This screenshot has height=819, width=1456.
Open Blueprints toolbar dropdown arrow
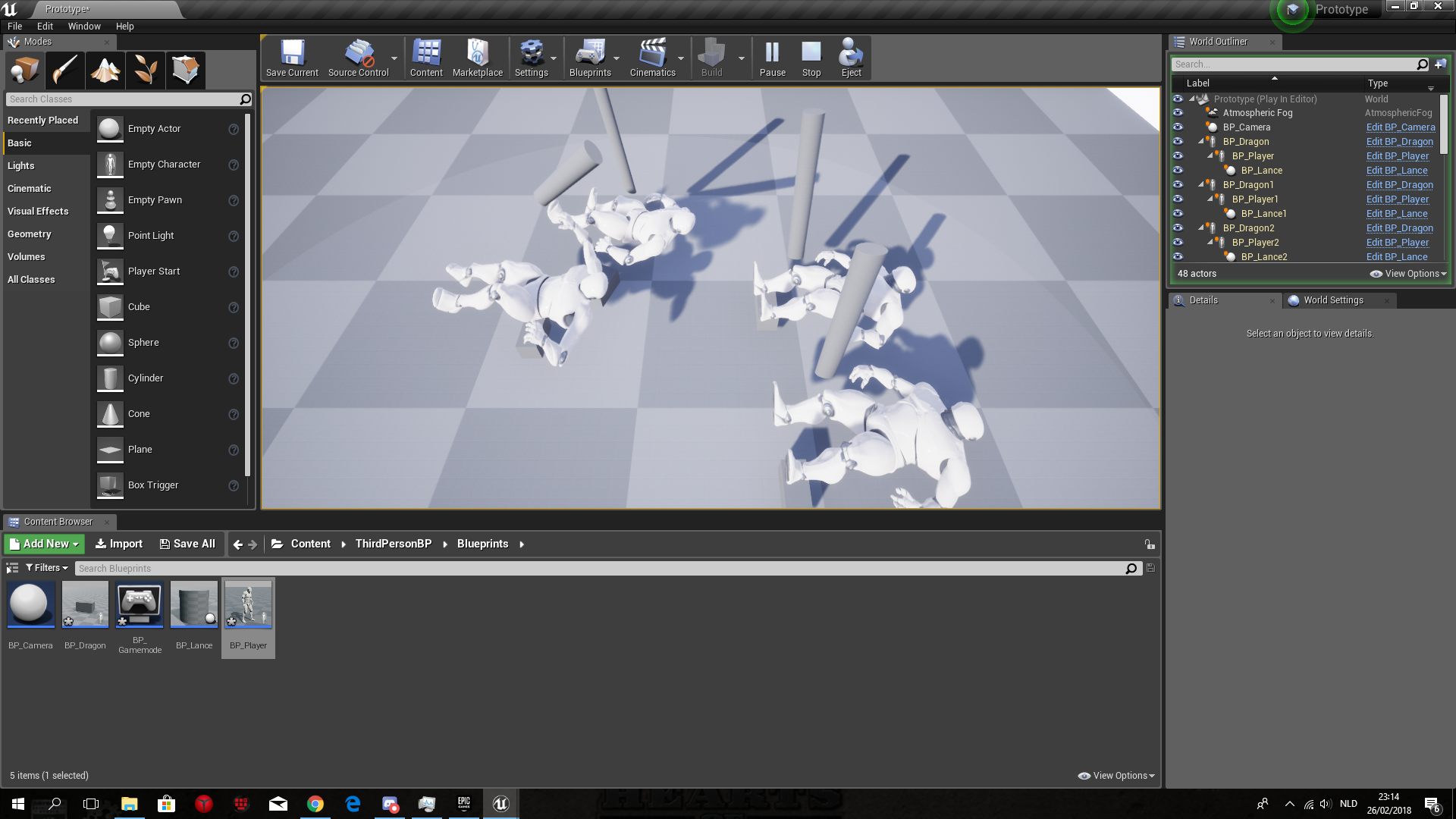pyautogui.click(x=617, y=58)
